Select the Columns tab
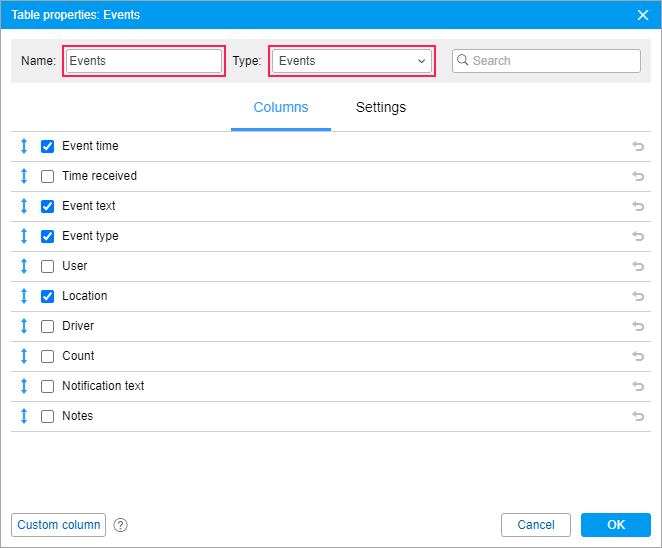This screenshot has height=548, width=662. pos(281,108)
